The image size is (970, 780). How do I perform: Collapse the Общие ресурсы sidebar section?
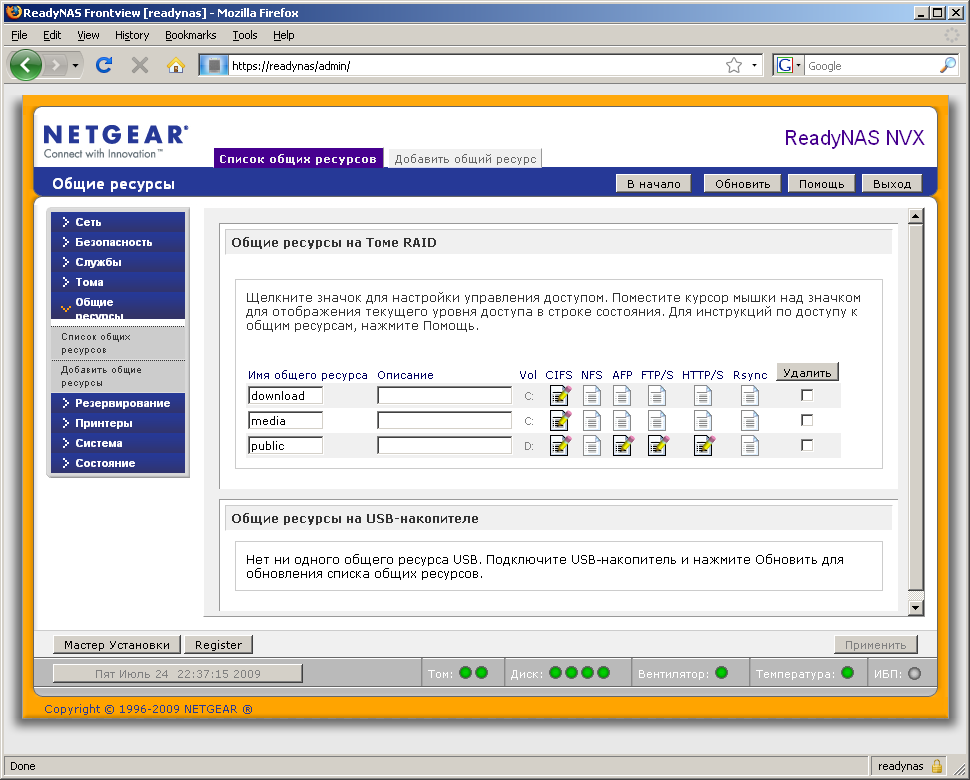pos(118,306)
